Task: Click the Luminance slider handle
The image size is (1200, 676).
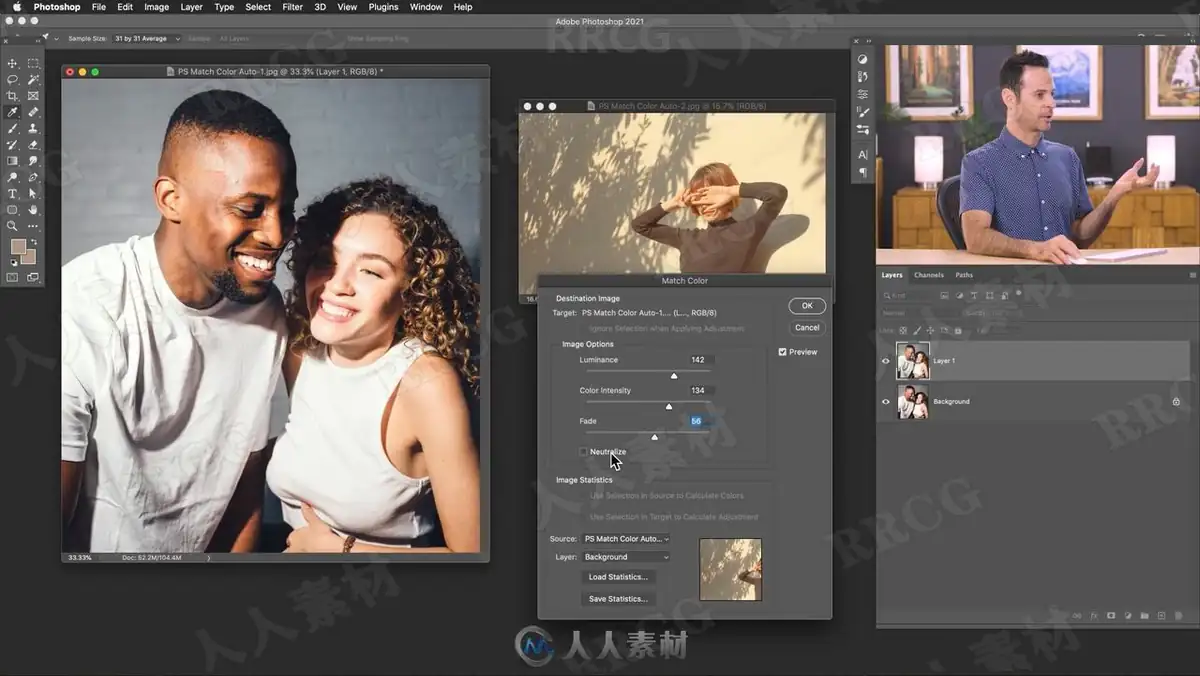Action: (x=674, y=376)
